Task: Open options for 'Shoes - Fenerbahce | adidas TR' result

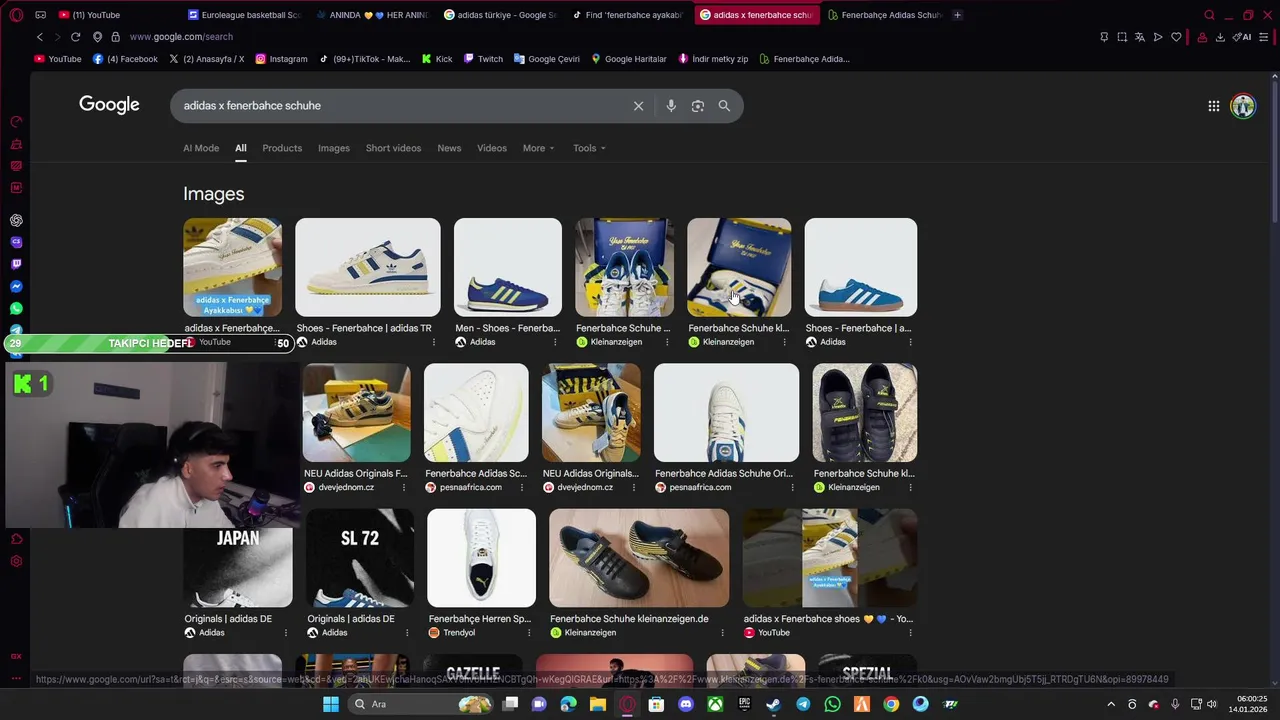Action: point(434,342)
